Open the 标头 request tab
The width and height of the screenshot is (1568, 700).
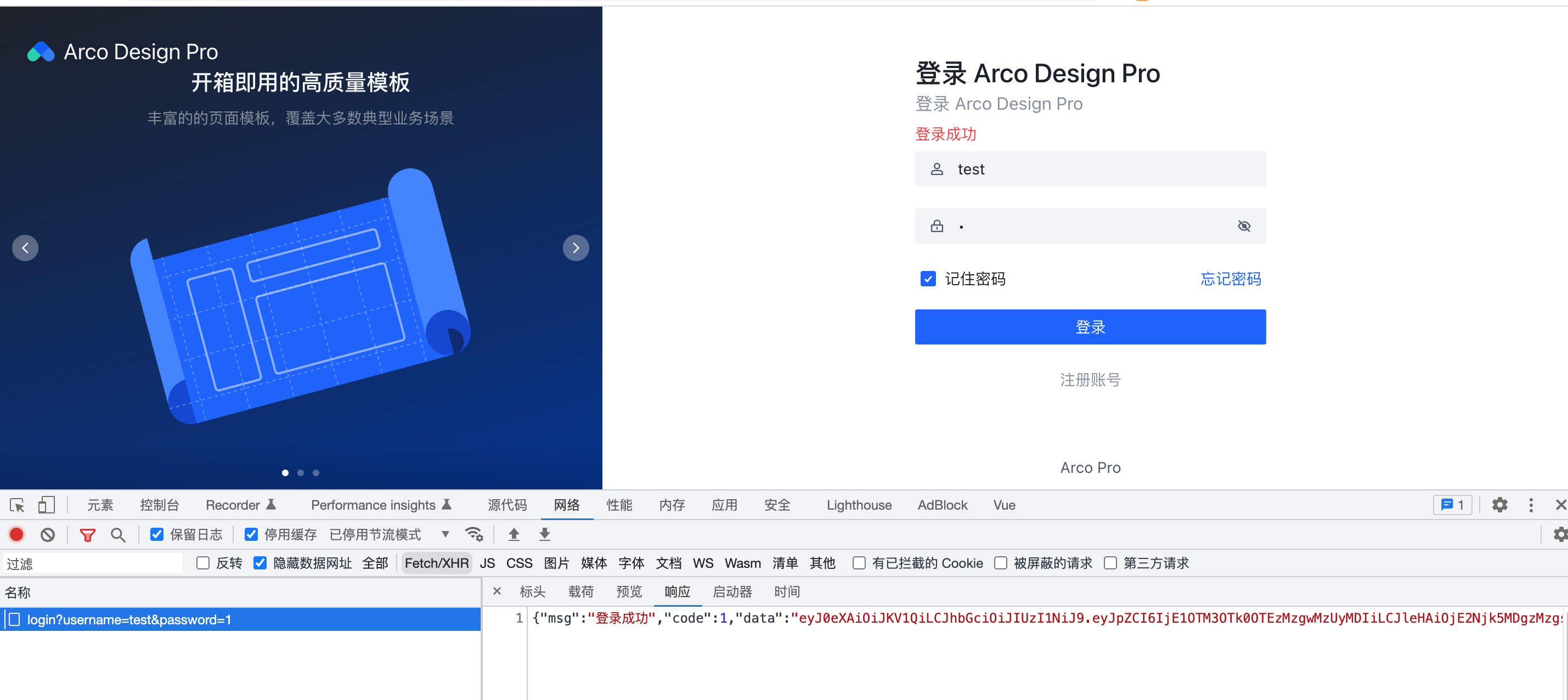pyautogui.click(x=533, y=591)
